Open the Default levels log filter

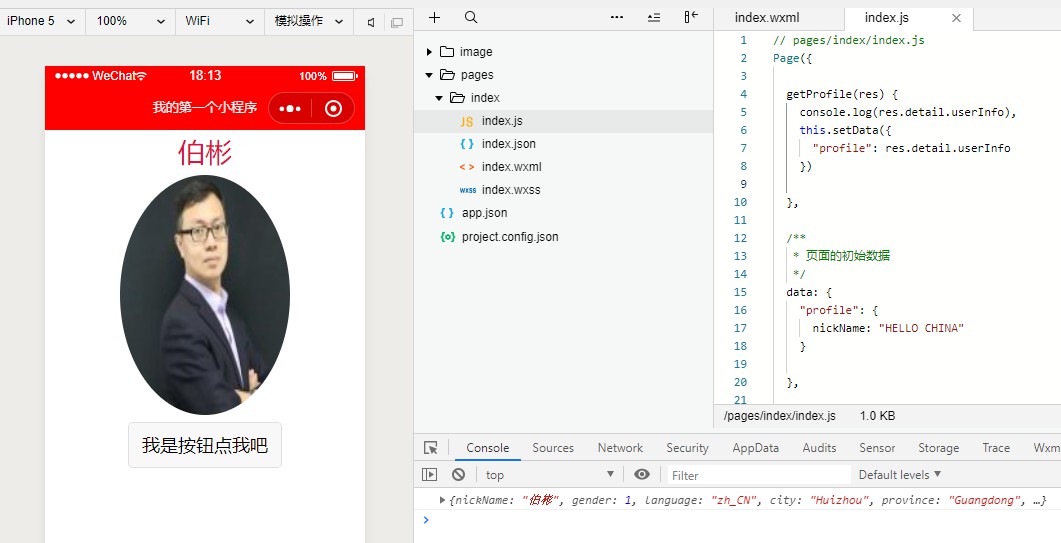900,475
